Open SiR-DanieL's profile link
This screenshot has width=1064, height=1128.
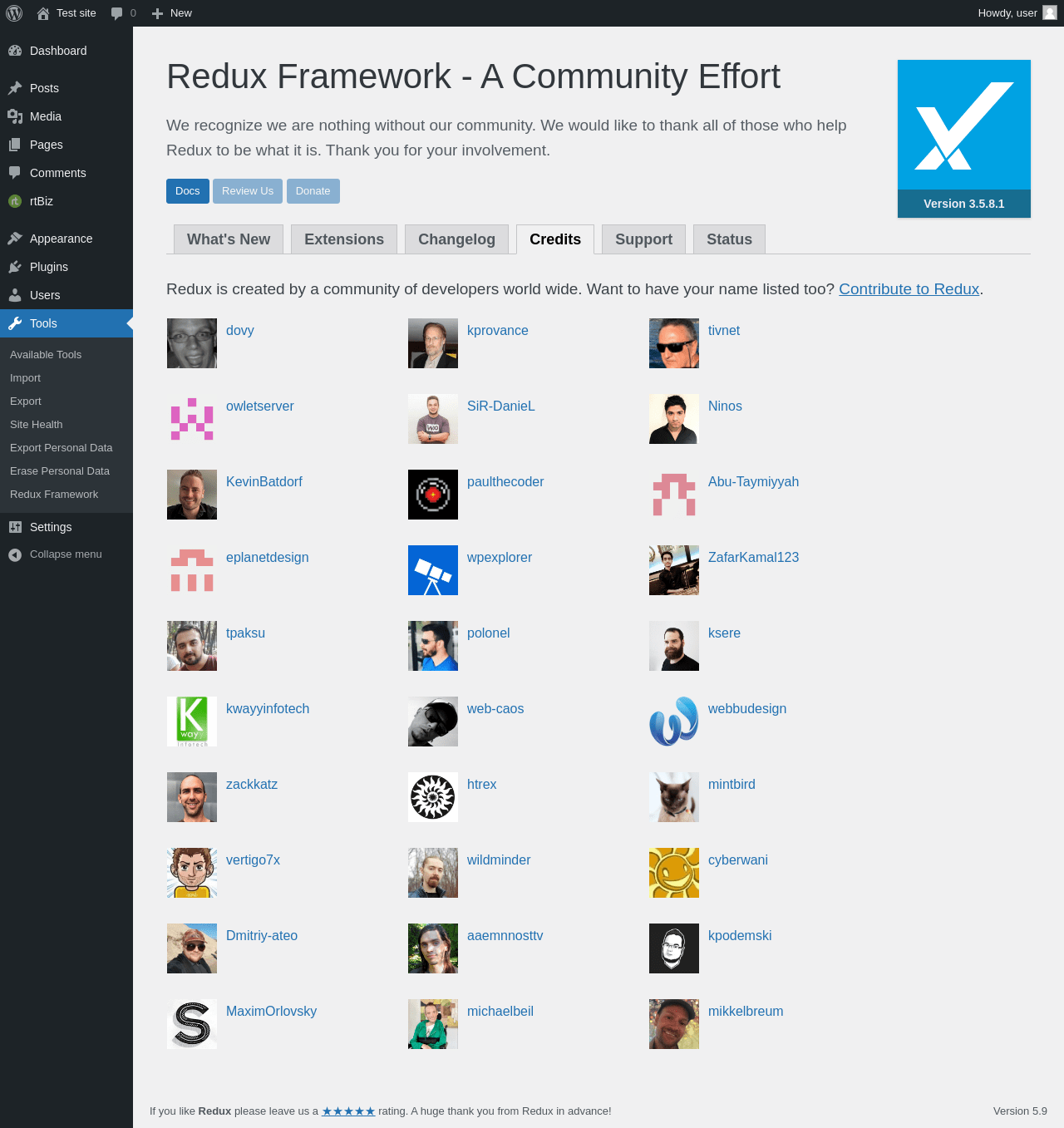(x=501, y=406)
